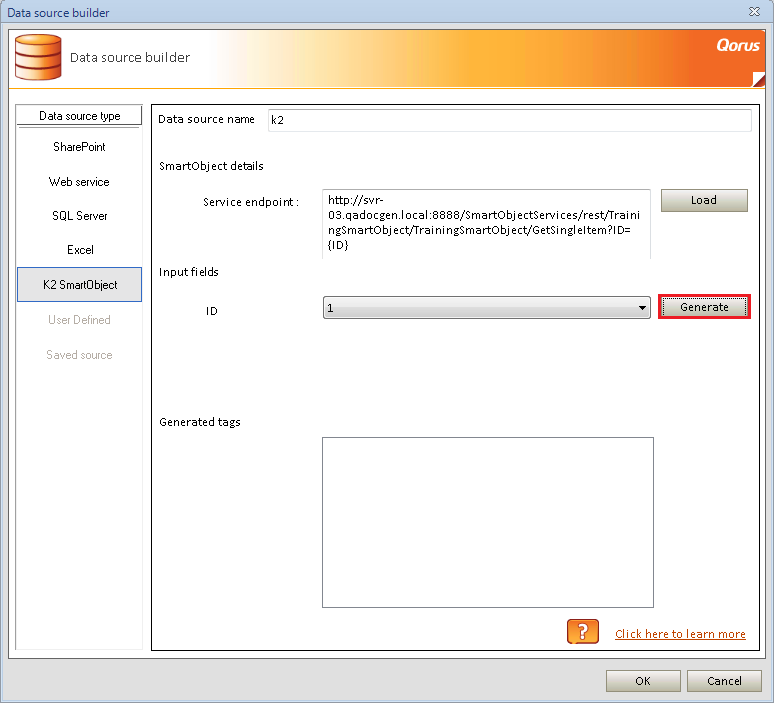The height and width of the screenshot is (703, 774).
Task: Select Web service data source type
Action: [79, 182]
